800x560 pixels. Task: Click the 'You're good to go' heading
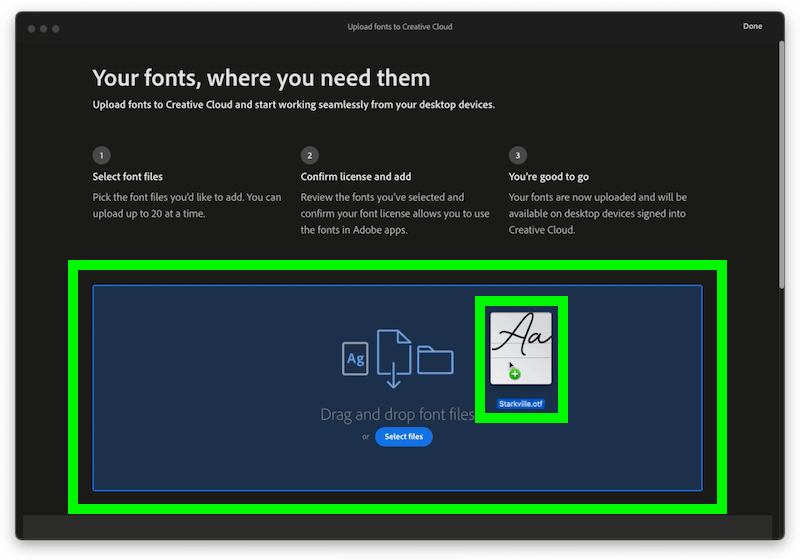pos(548,177)
